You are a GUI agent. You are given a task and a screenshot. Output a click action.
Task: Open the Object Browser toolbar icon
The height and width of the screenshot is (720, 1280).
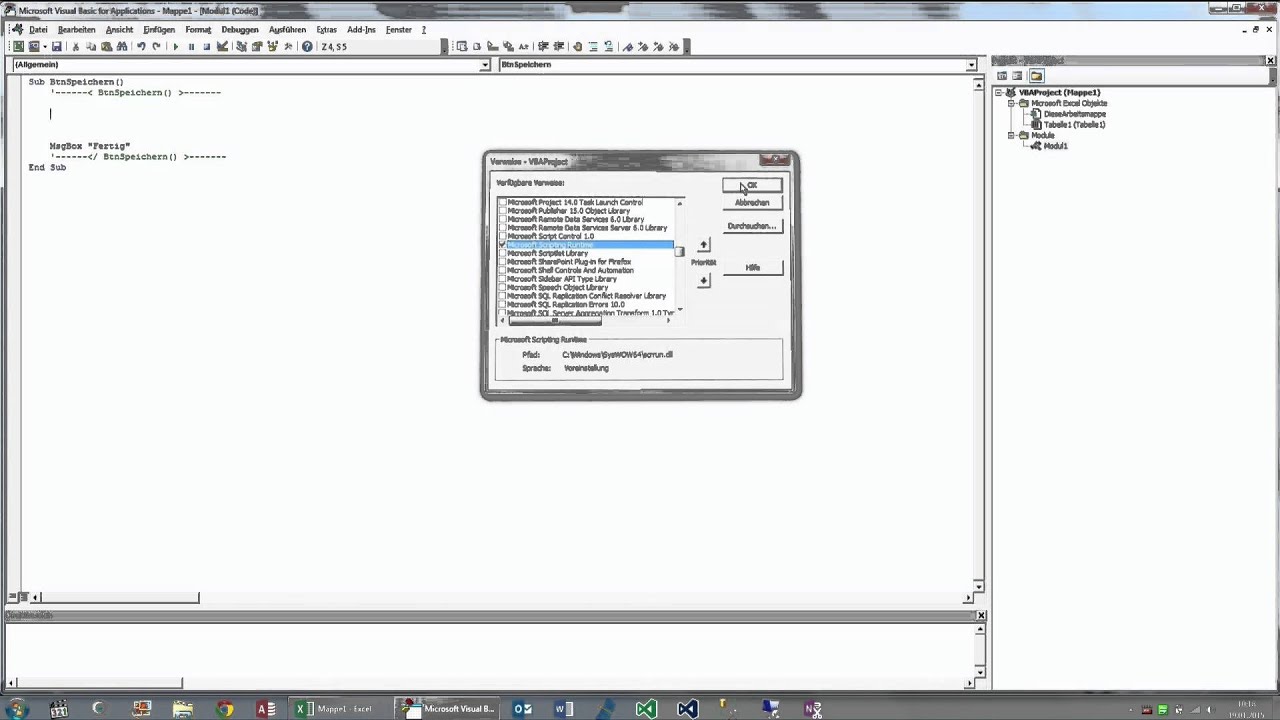tap(271, 46)
